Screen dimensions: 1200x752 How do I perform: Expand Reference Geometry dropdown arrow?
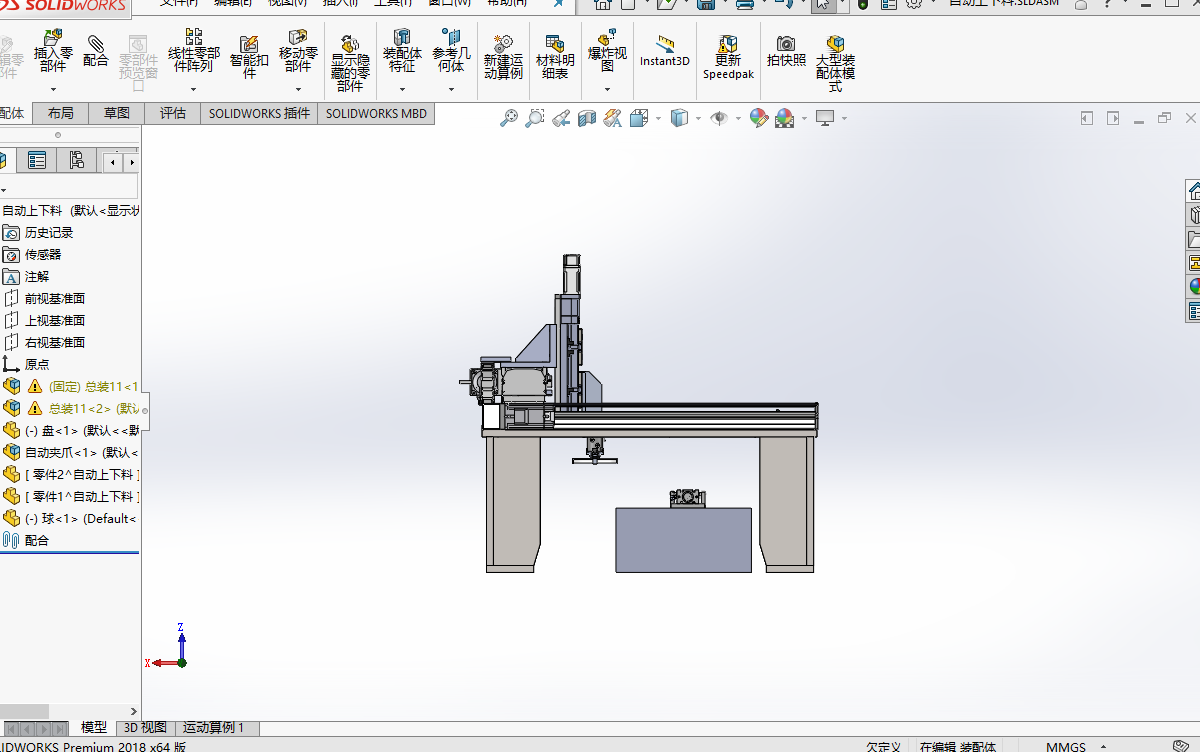(x=451, y=89)
